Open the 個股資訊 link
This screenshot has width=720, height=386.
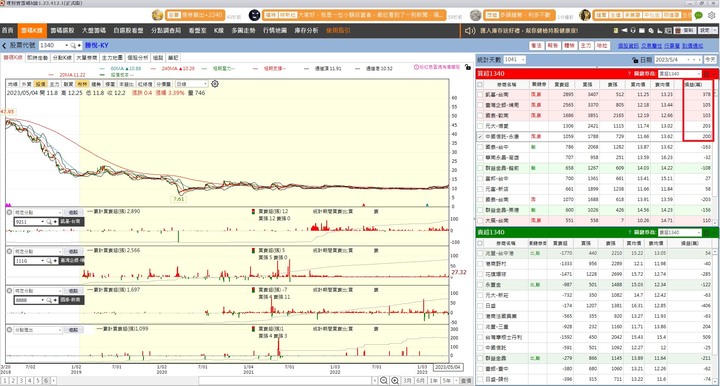coord(628,45)
